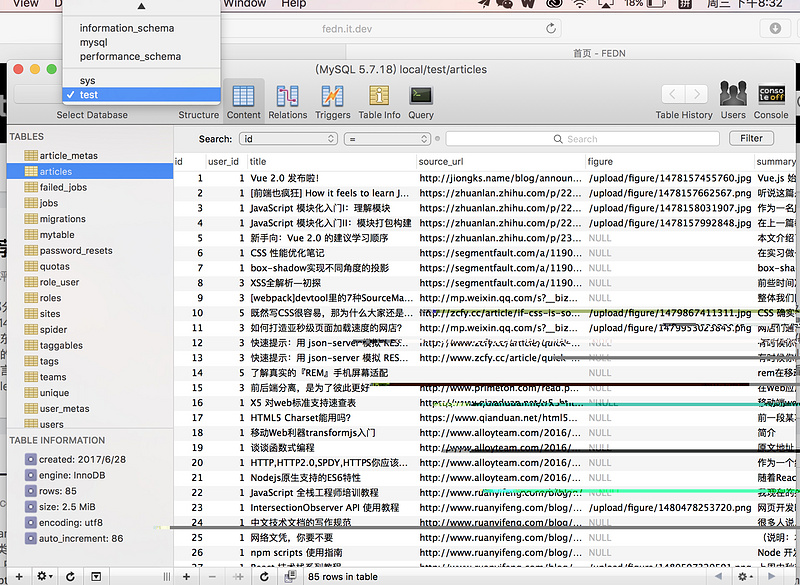Open the Table Info view

tap(379, 102)
